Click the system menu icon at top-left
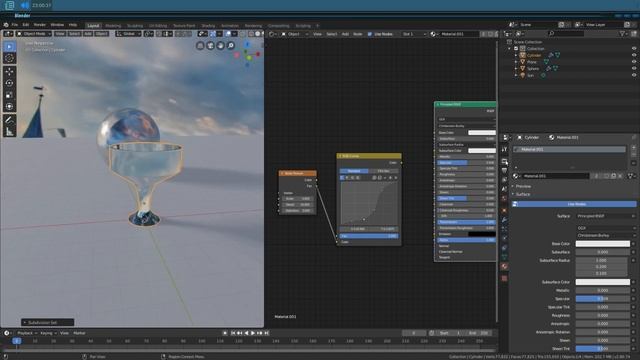Viewport: 640px width, 360px height. click(10, 5)
